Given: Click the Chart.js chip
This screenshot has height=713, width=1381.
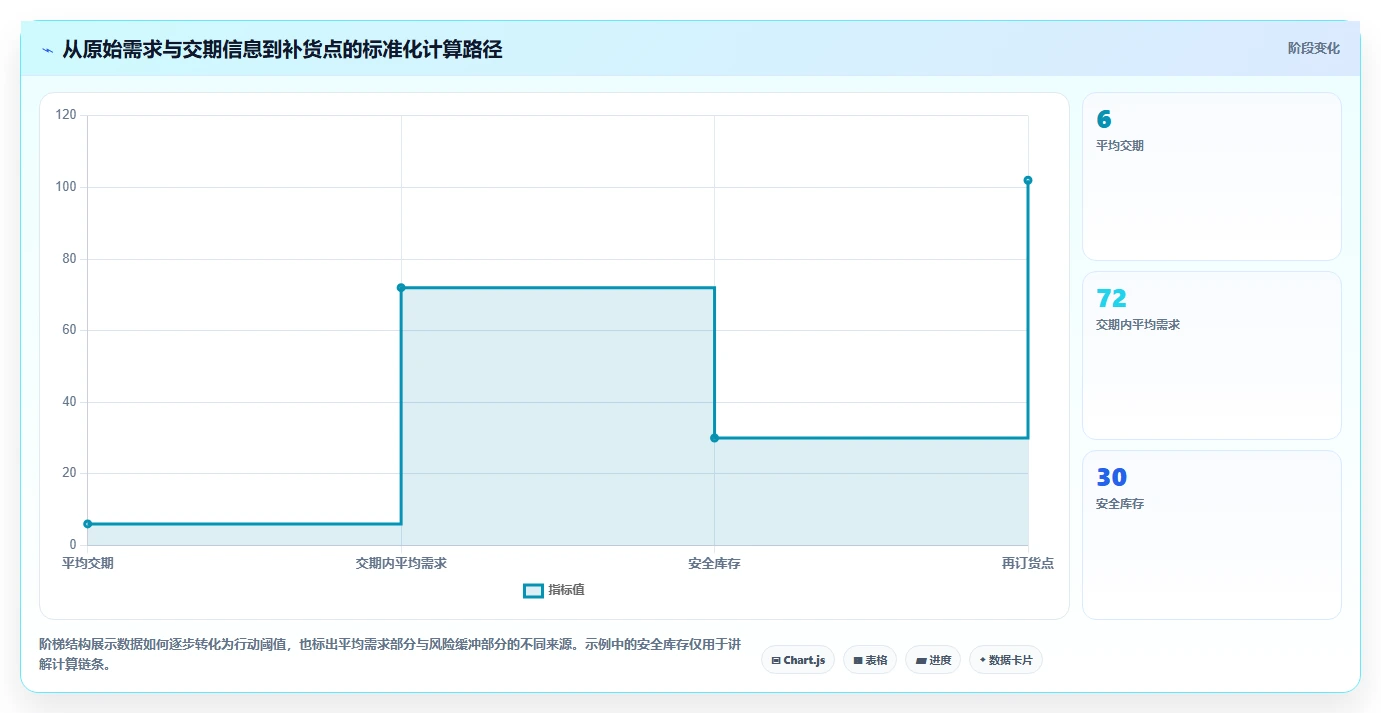Looking at the screenshot, I should [x=798, y=660].
